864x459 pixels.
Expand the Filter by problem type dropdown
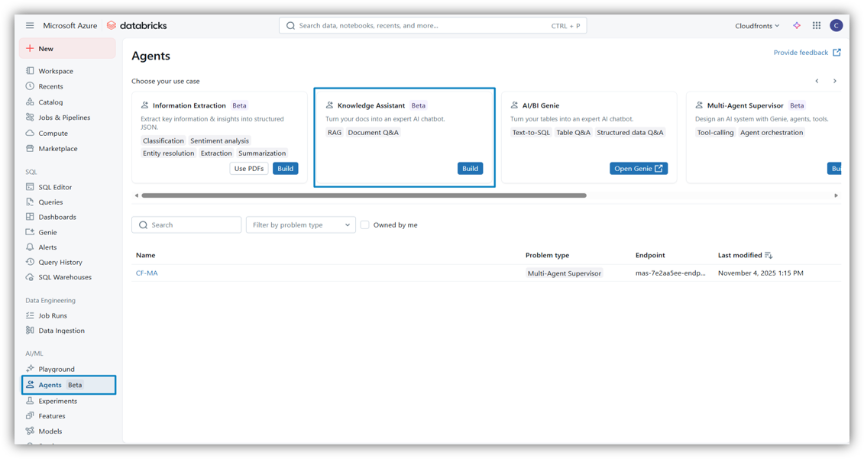(x=300, y=225)
